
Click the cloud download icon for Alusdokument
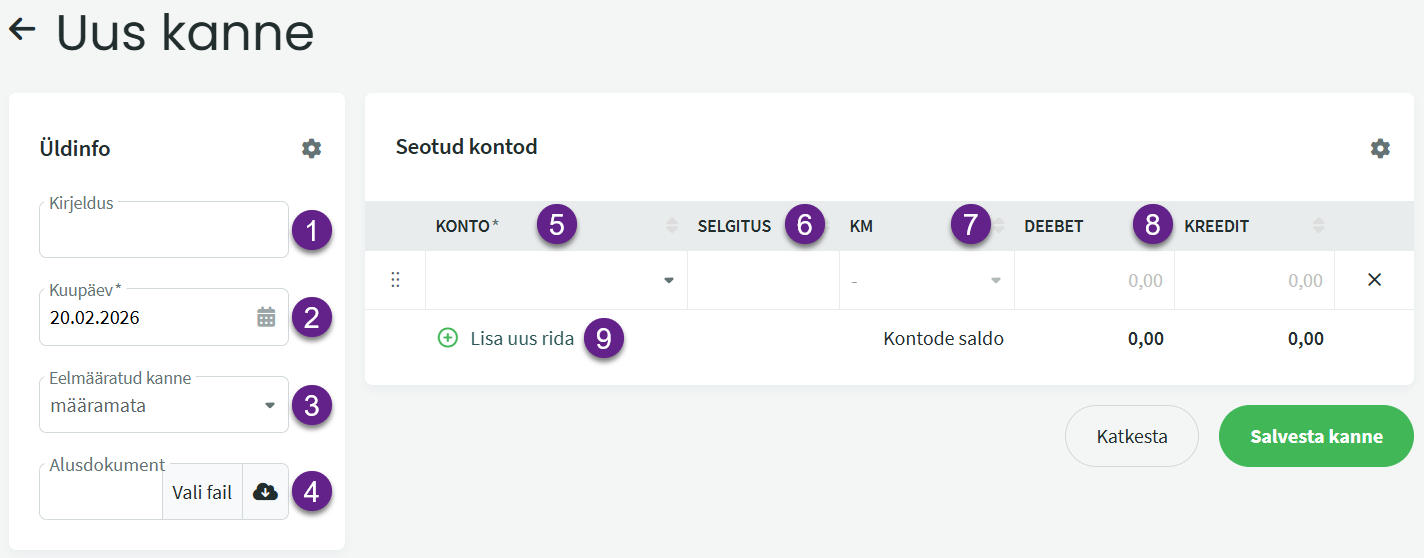coord(265,492)
